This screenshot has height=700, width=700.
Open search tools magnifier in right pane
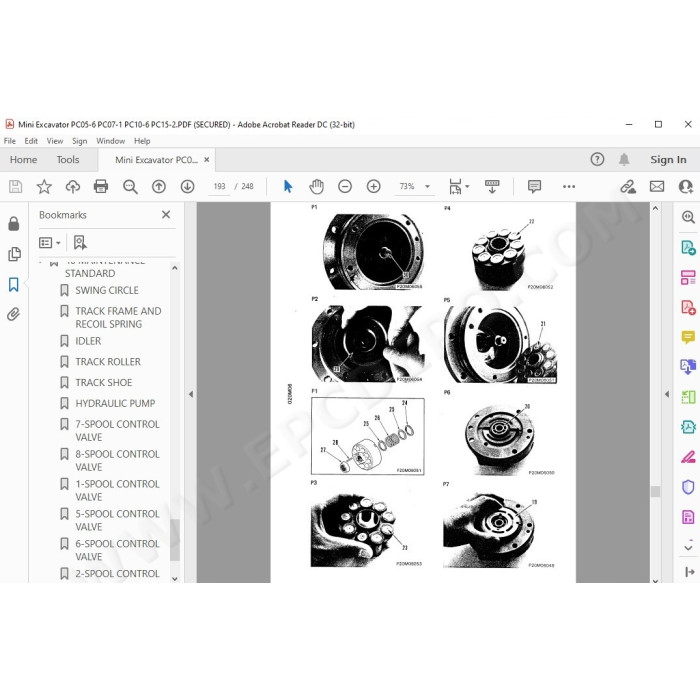coord(688,217)
